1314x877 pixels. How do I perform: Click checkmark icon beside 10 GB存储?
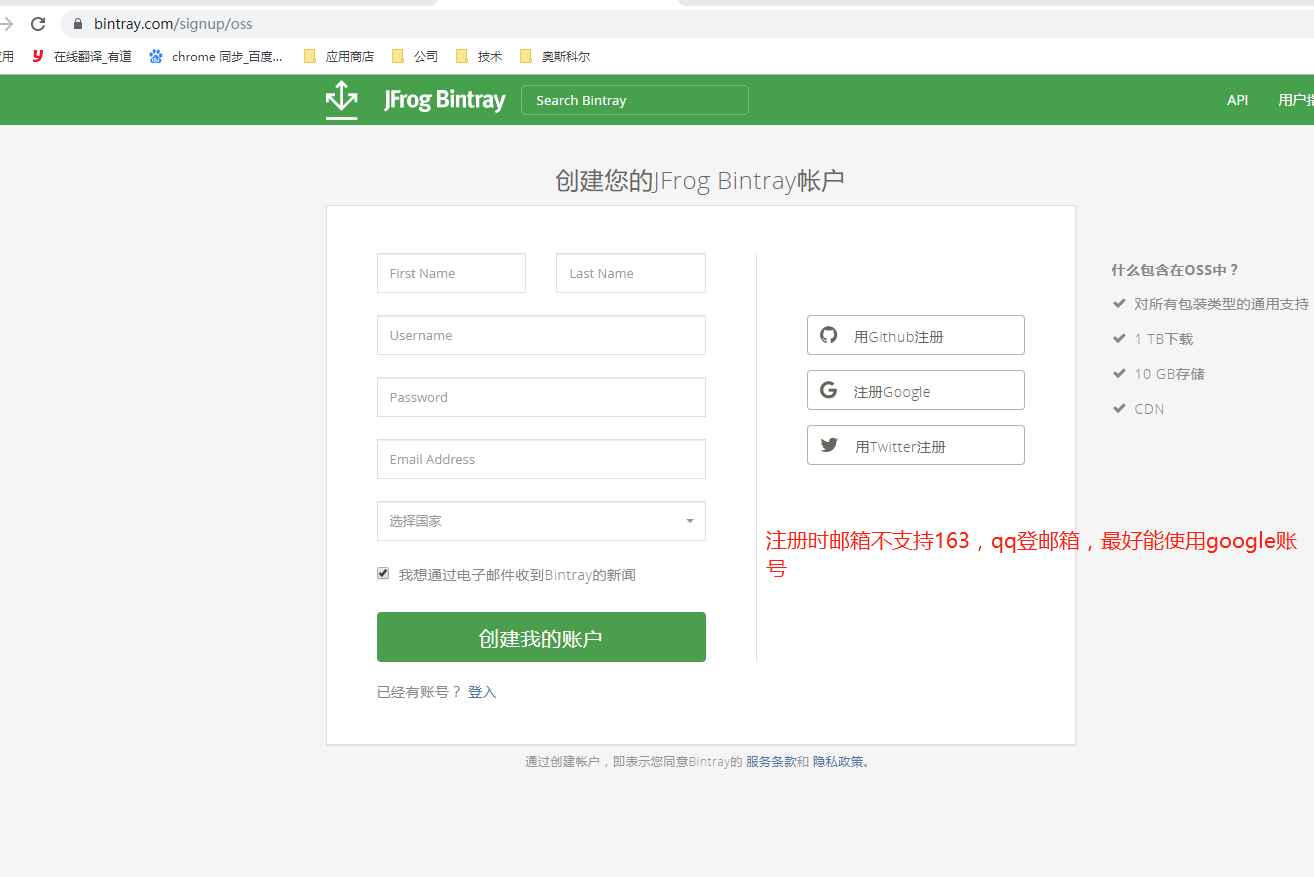coord(1119,373)
